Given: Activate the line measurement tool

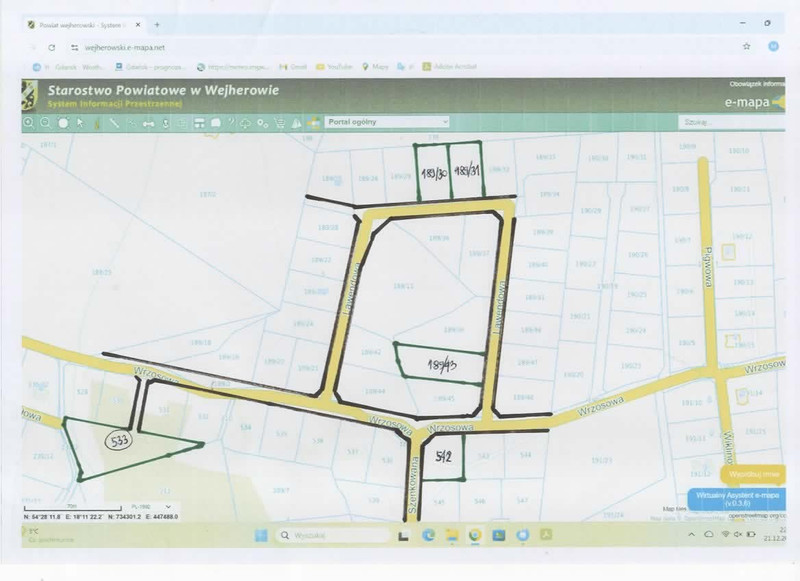Looking at the screenshot, I should (x=114, y=123).
